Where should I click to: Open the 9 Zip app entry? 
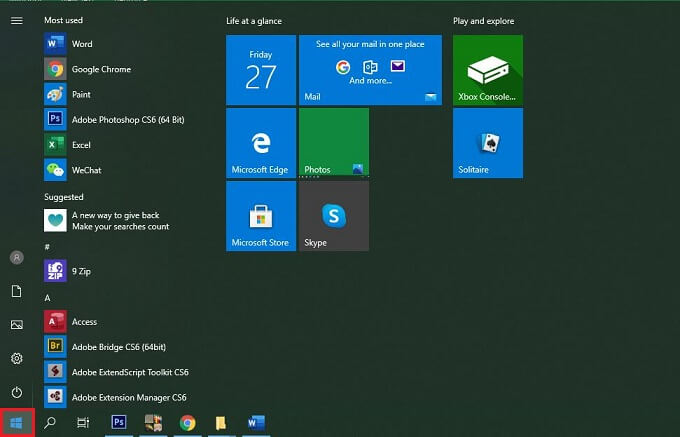(117, 271)
